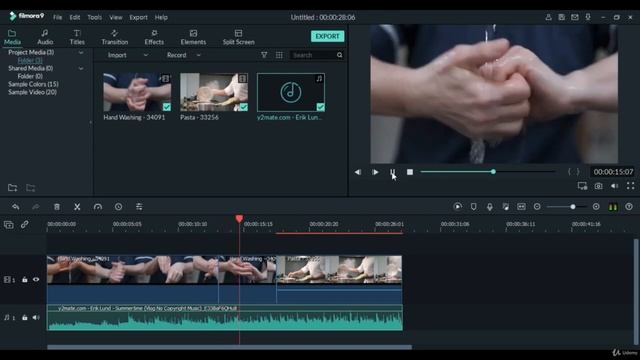Click the timeline zoom slider handle
Viewport: 640px width, 360px height.
(x=573, y=207)
